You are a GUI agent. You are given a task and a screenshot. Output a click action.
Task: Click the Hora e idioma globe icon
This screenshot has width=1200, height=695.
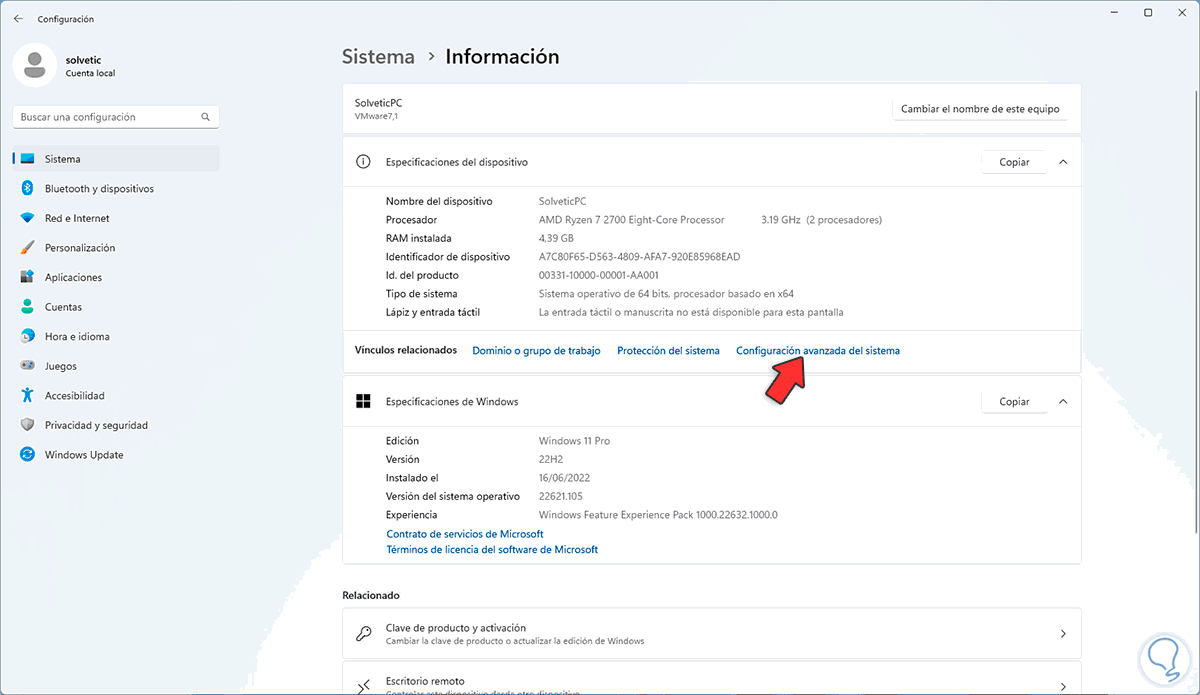point(27,336)
